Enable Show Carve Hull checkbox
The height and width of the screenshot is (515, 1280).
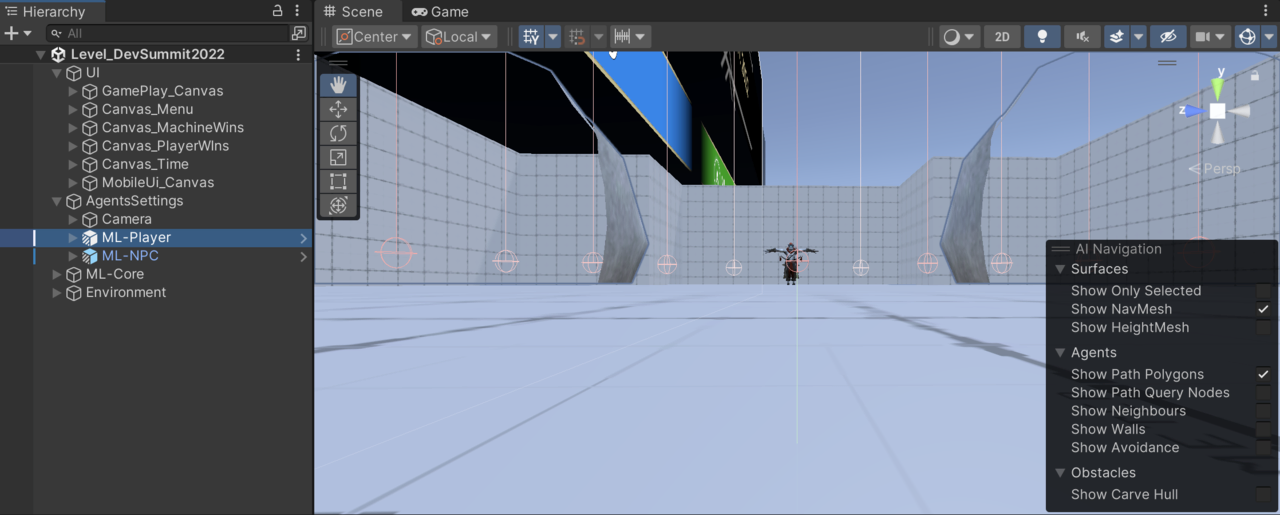click(1264, 494)
